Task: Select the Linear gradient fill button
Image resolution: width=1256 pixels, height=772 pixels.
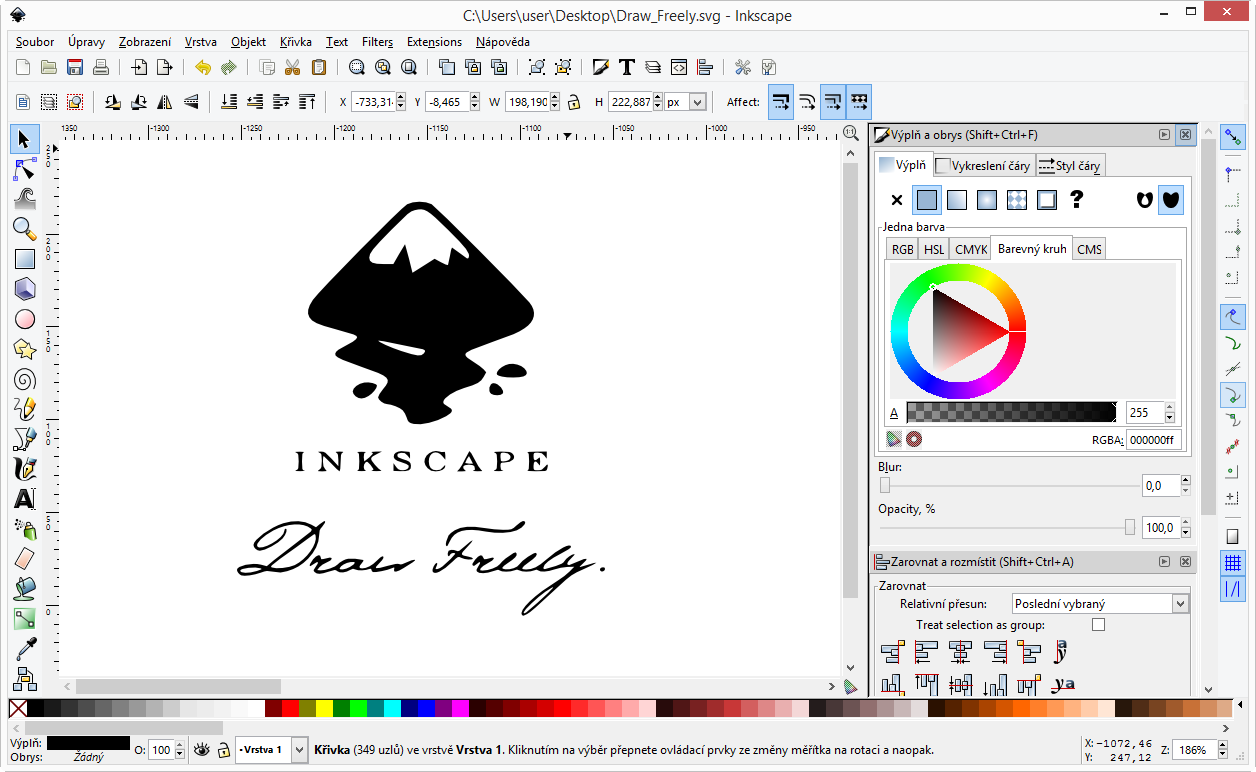Action: click(x=957, y=200)
